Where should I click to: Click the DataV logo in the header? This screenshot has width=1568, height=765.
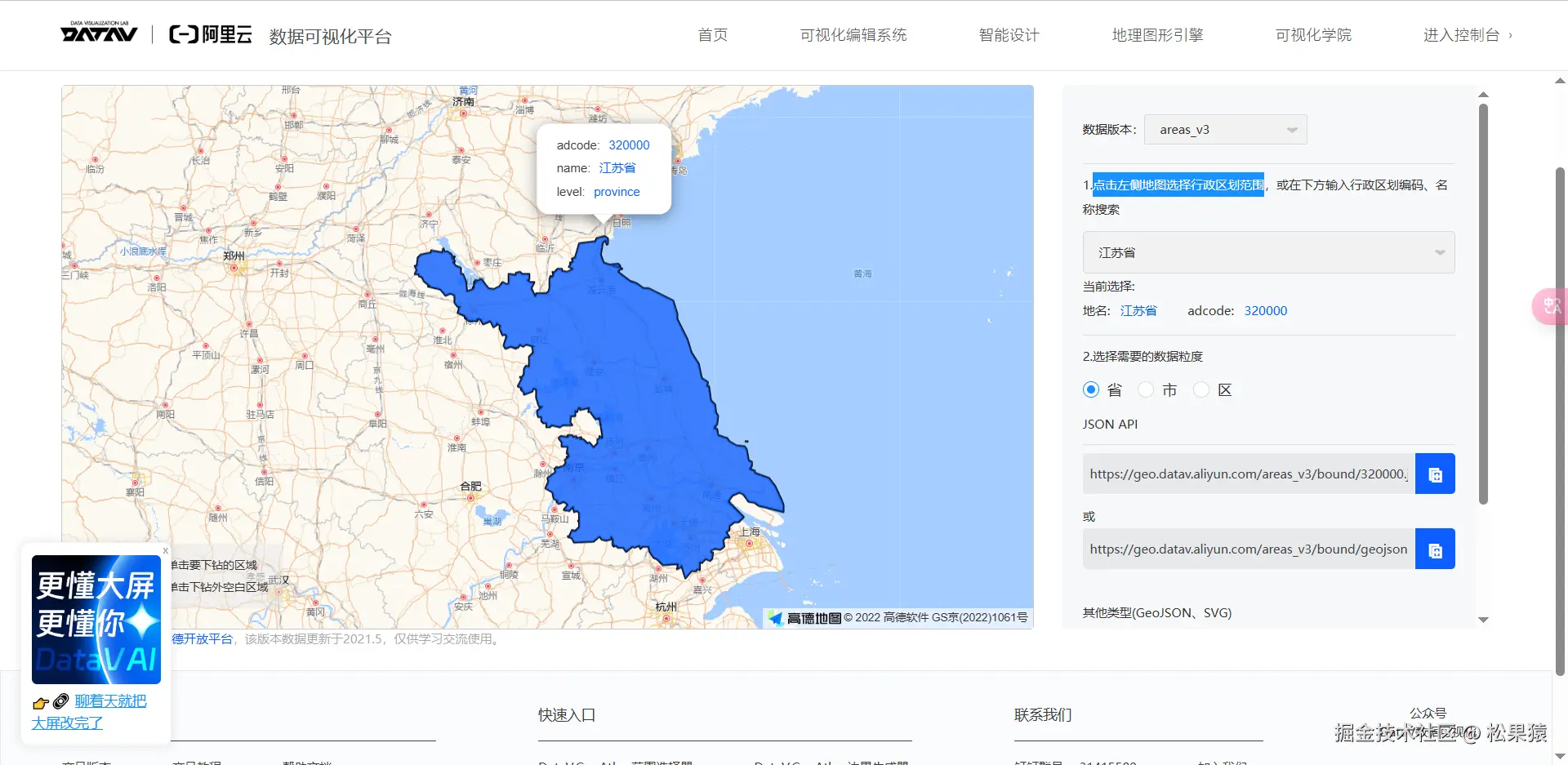pos(99,33)
